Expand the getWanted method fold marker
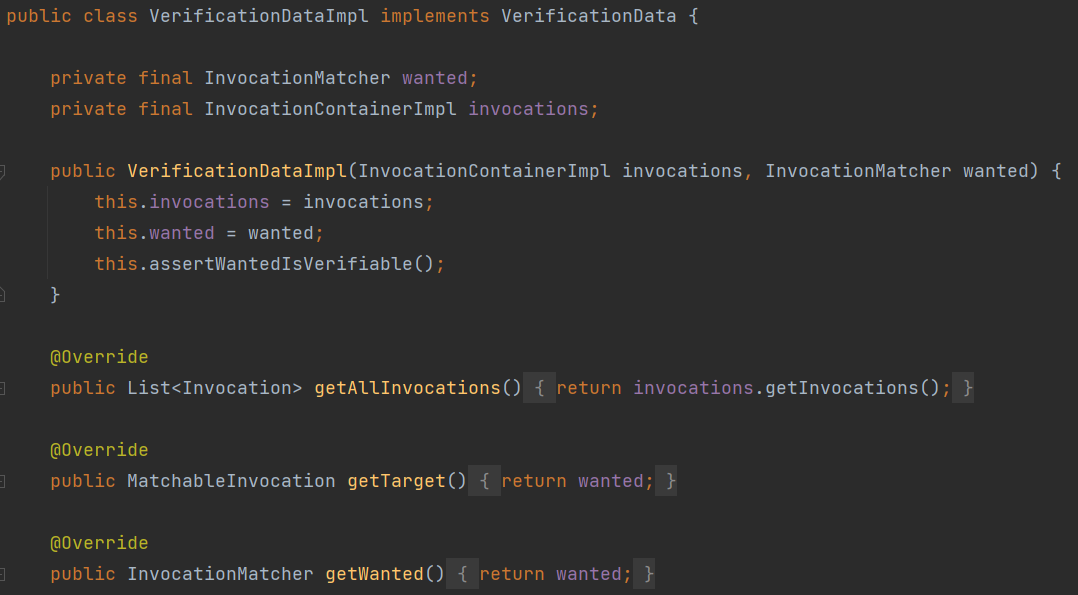This screenshot has height=595, width=1078. pyautogui.click(x=3, y=574)
